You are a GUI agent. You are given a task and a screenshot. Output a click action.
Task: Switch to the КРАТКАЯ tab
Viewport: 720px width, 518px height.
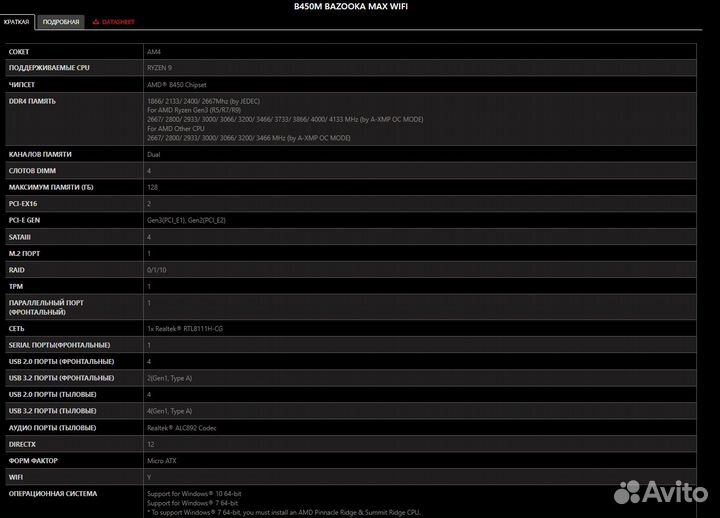(x=17, y=22)
